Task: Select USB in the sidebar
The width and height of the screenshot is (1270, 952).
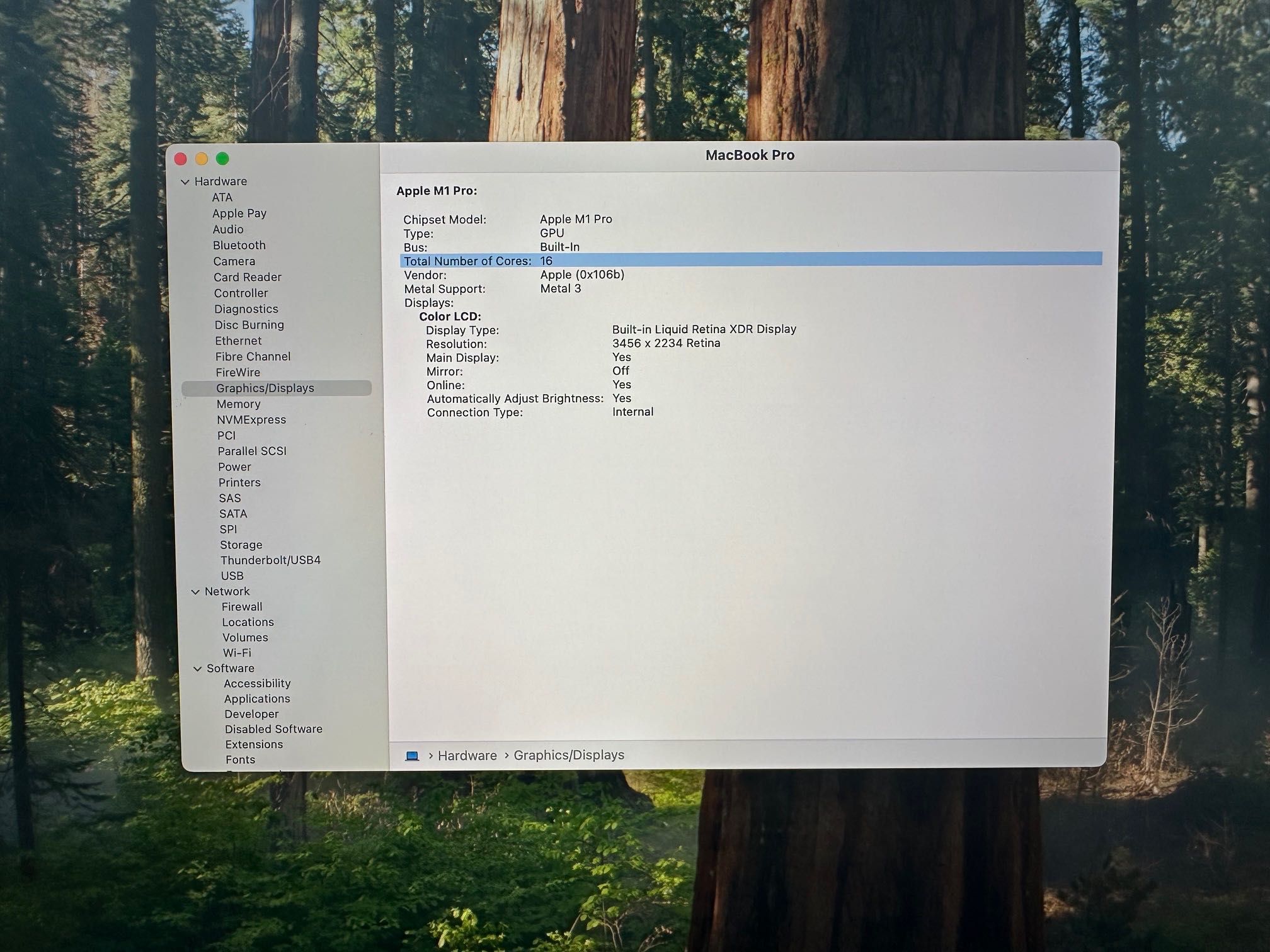Action: (x=232, y=575)
